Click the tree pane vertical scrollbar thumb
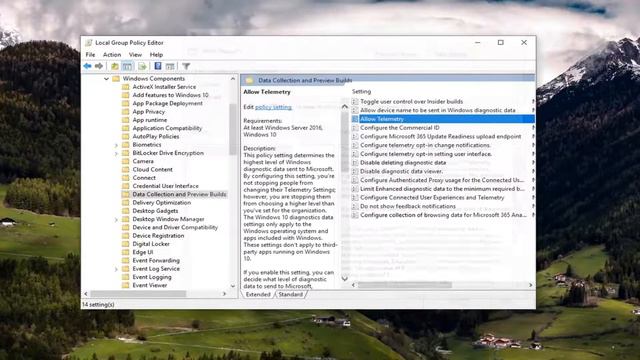This screenshot has height=360, width=640. (x=233, y=129)
